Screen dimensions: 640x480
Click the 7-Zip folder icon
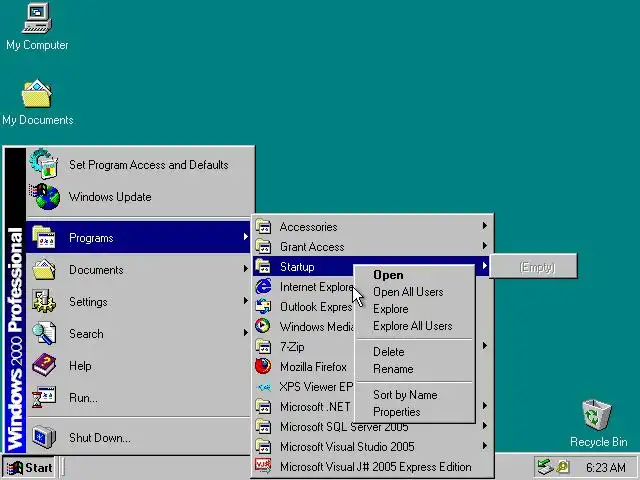(263, 347)
